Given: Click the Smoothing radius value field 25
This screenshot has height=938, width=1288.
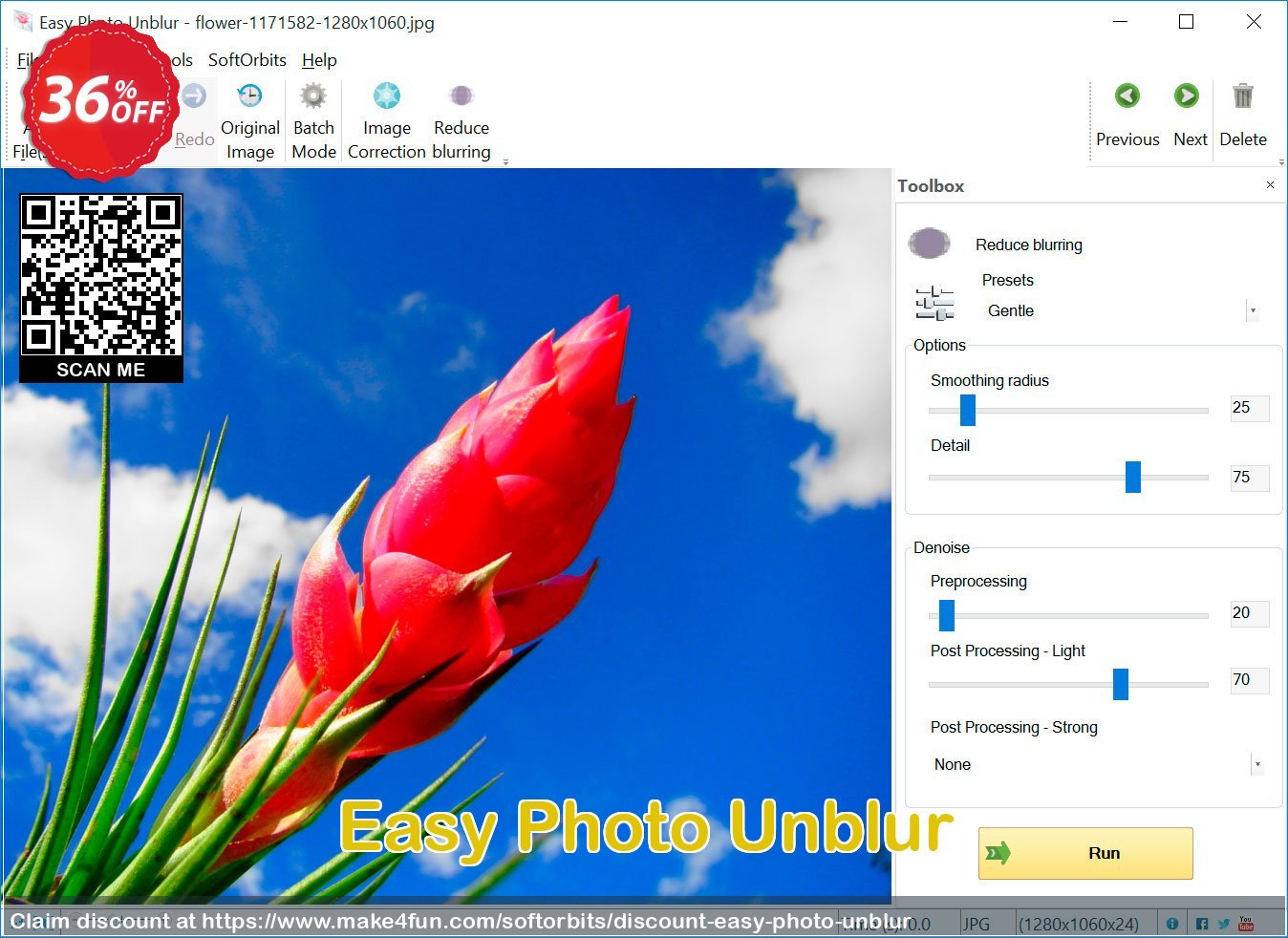Looking at the screenshot, I should [x=1250, y=408].
